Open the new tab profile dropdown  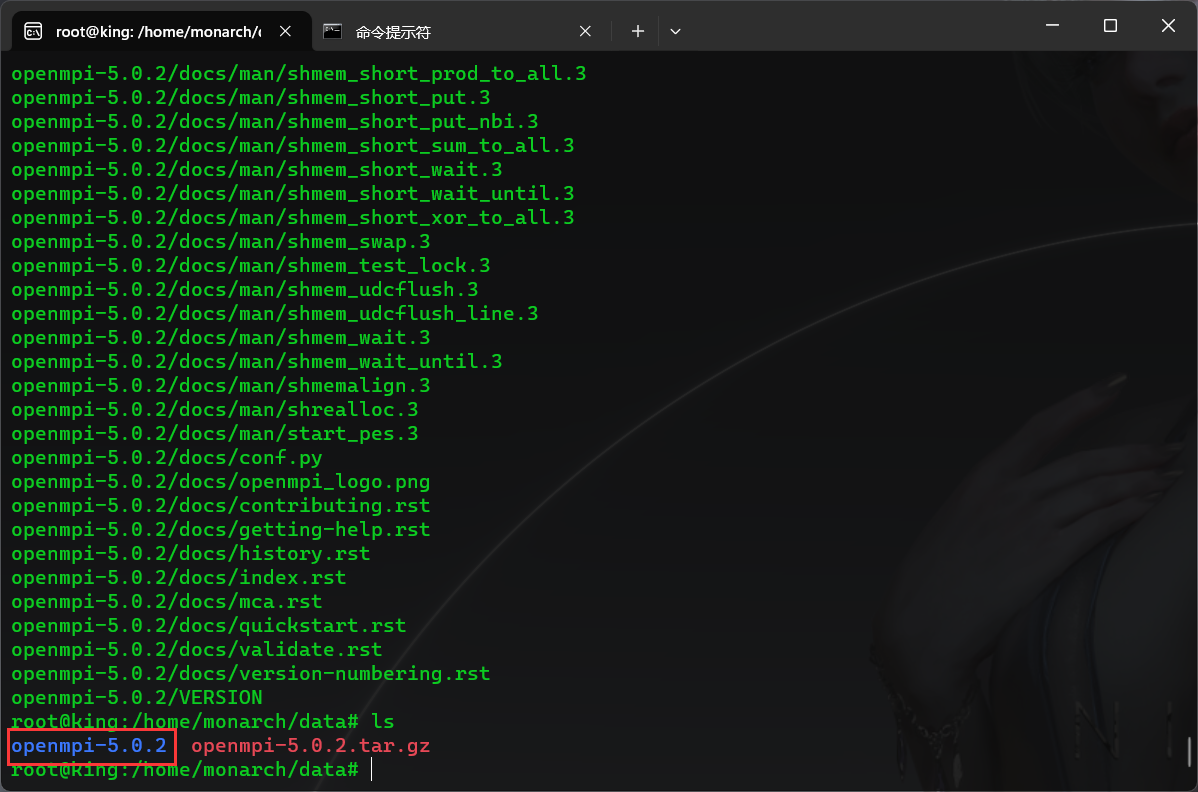click(x=675, y=31)
